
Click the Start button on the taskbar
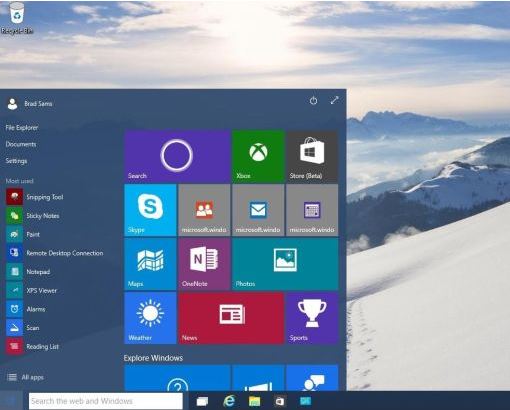coord(12,401)
